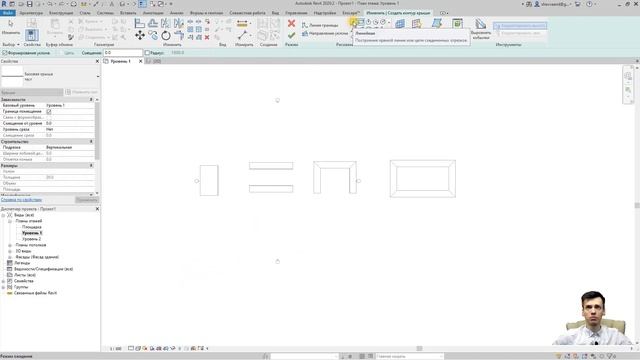Open the work plane Viewer icon
This screenshot has width=640, height=360.
[x=458, y=24]
